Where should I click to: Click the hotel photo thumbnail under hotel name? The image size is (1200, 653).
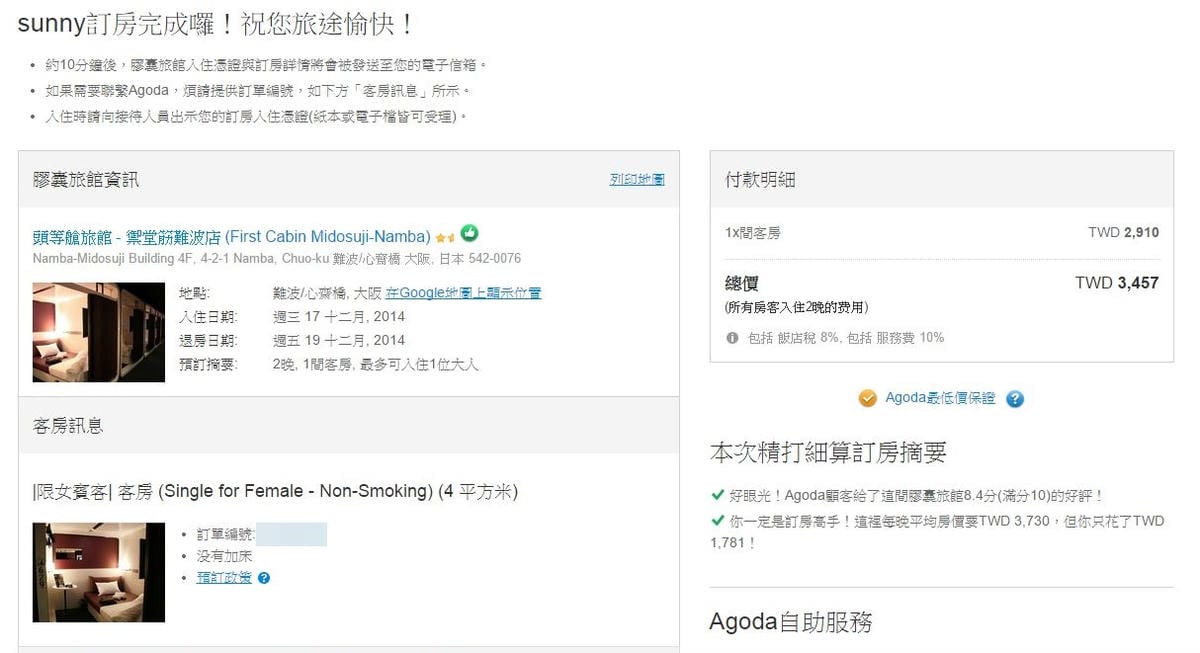point(98,332)
